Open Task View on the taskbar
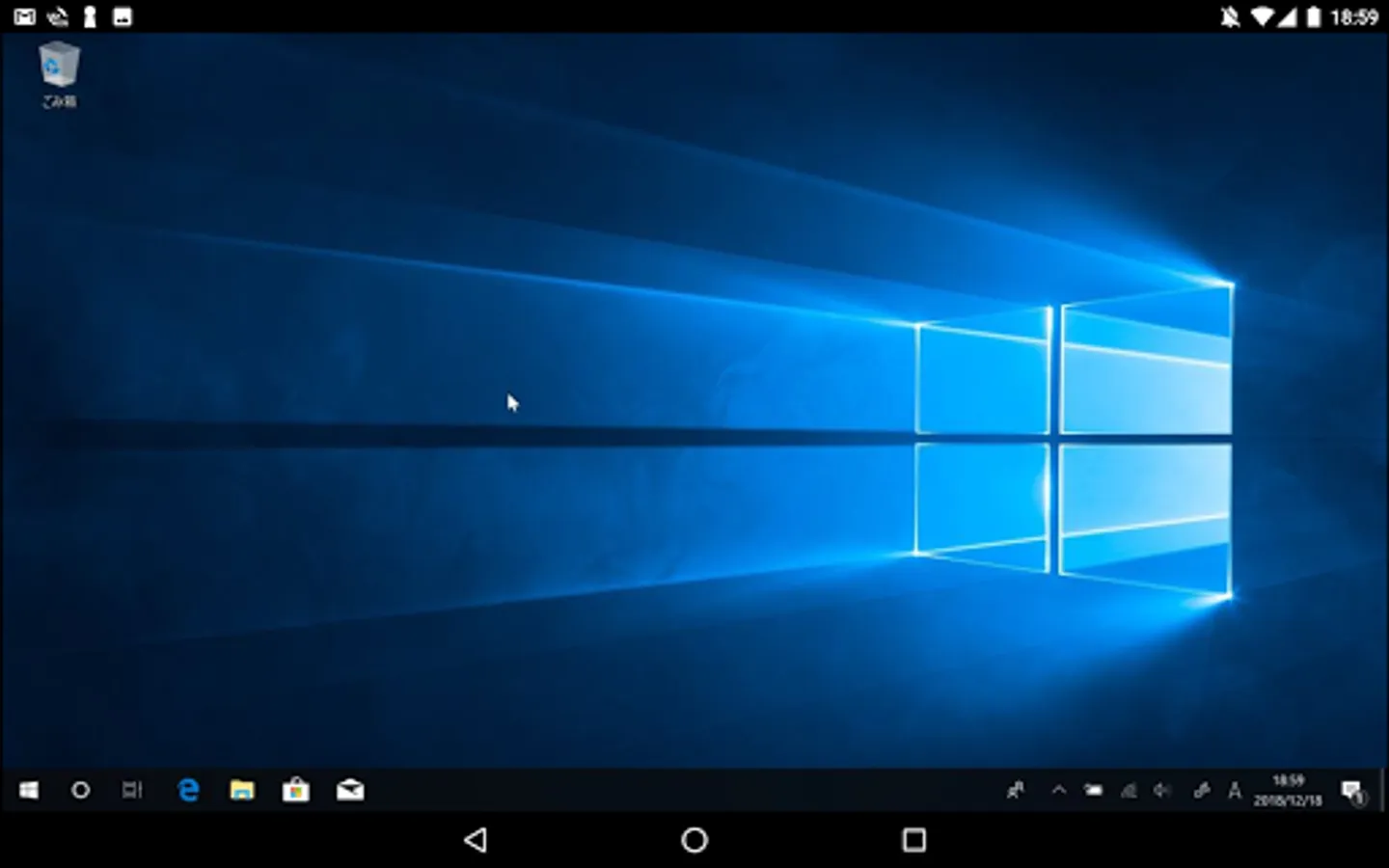The height and width of the screenshot is (868, 1389). click(132, 791)
